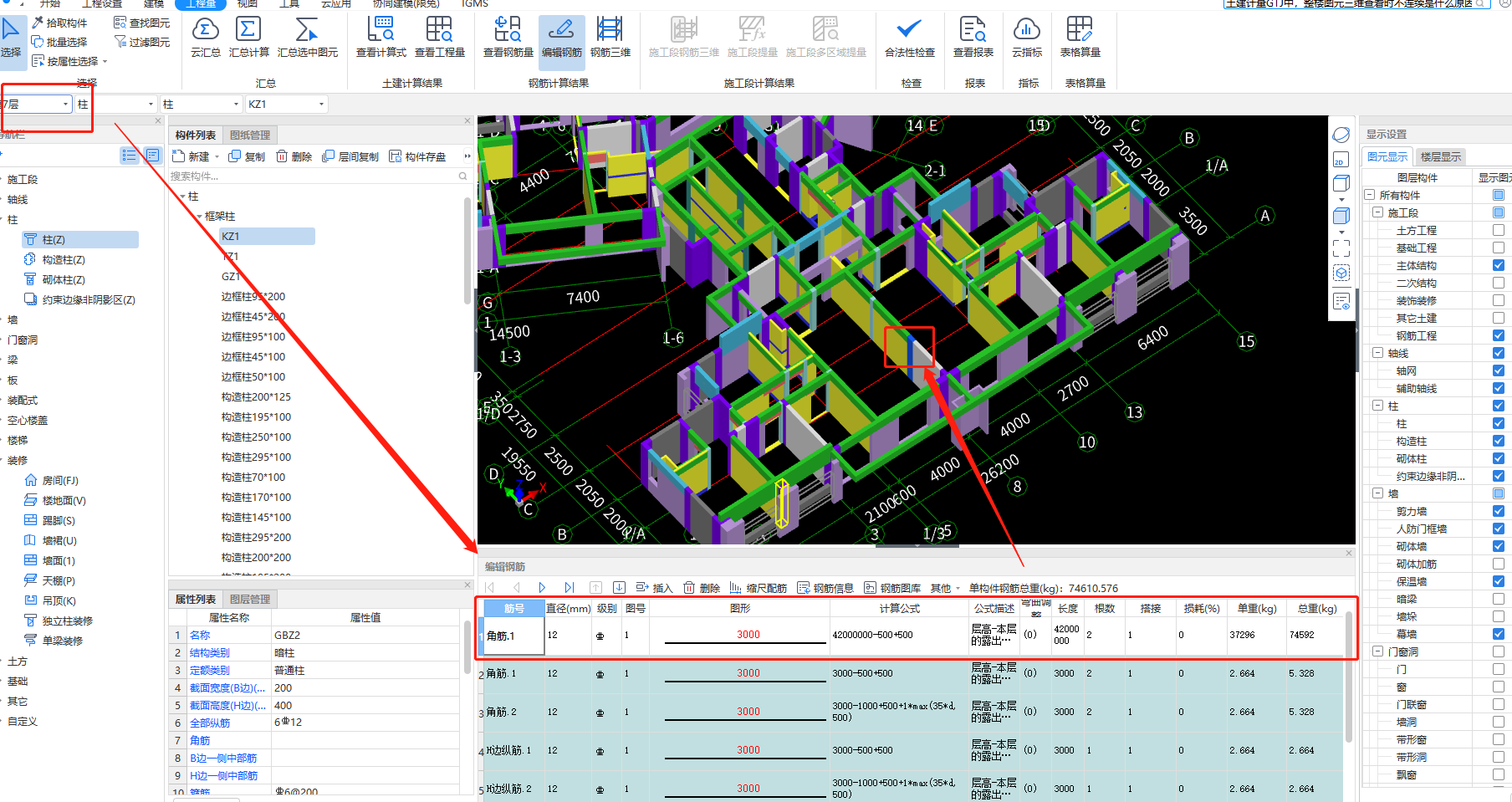Screen dimensions: 1512x802
Task: Switch to 图元显示 tab
Action: [1387, 156]
